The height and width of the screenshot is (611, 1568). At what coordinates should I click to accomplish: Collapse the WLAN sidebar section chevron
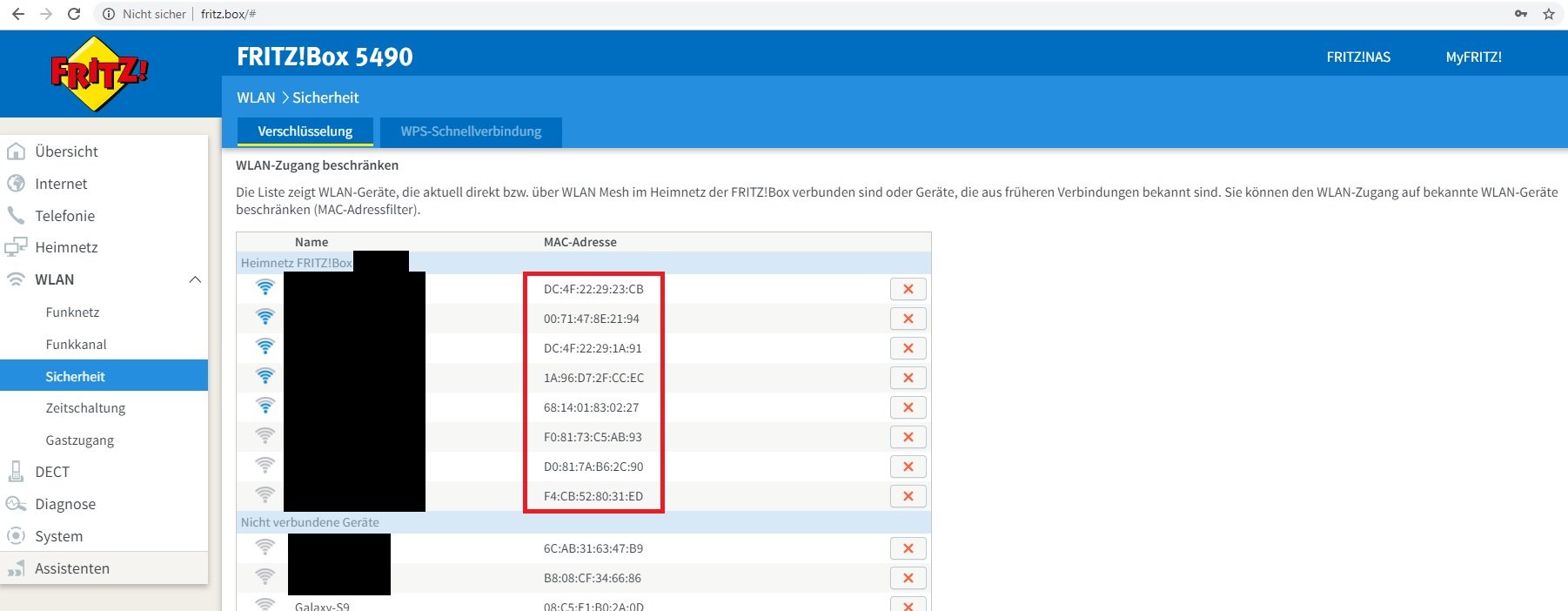tap(195, 279)
